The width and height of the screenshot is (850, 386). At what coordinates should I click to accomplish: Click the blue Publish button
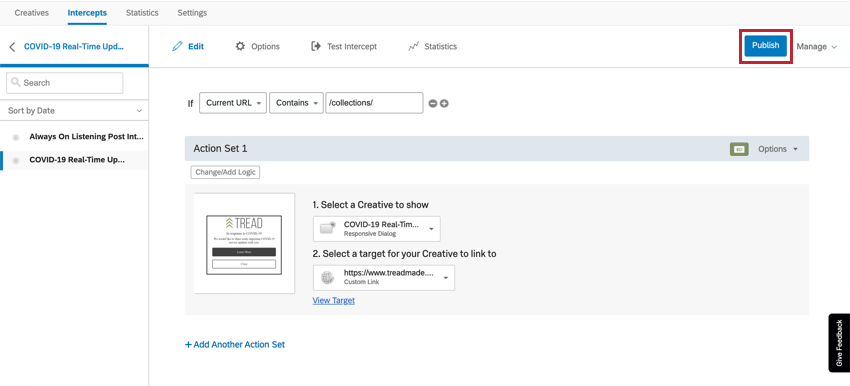click(765, 46)
